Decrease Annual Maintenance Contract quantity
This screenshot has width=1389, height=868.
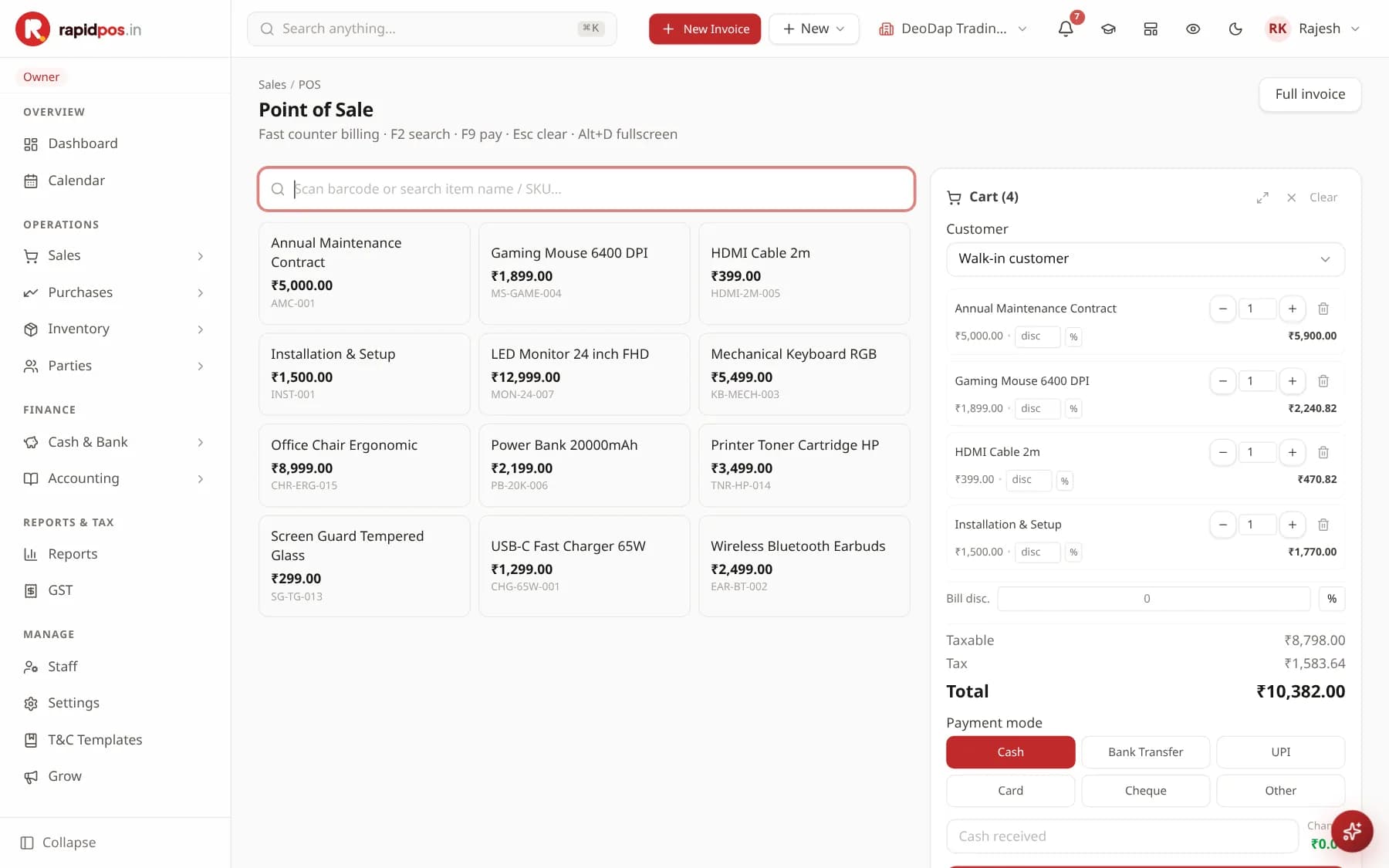click(x=1222, y=309)
